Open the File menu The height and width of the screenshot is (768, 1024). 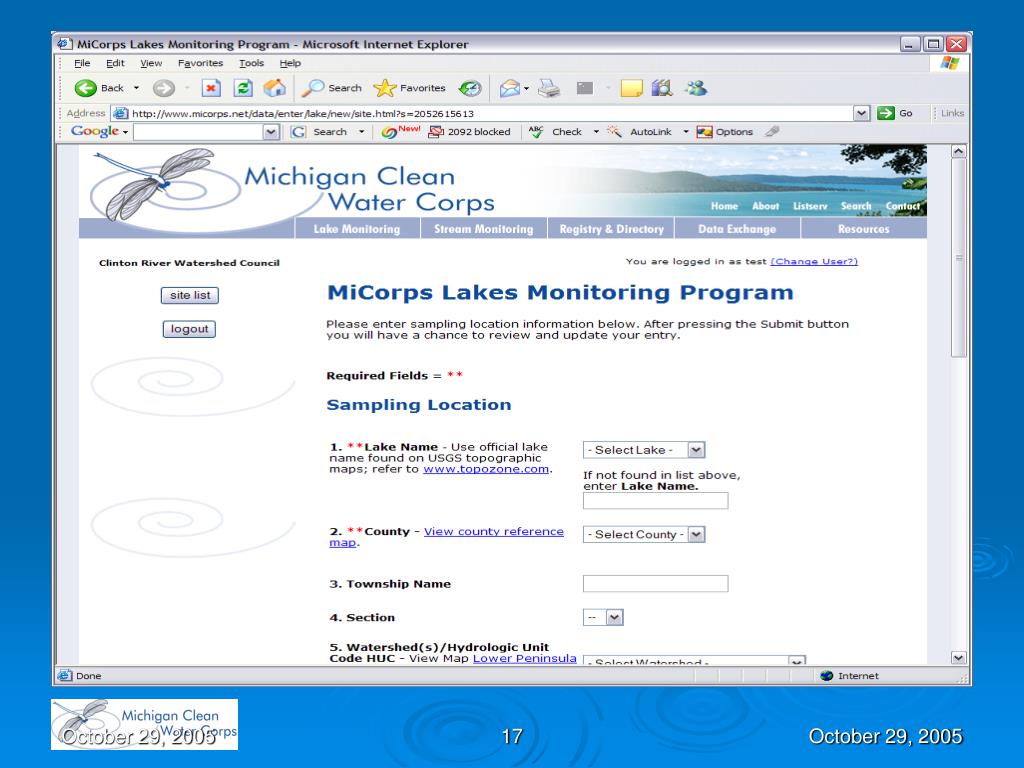(82, 63)
